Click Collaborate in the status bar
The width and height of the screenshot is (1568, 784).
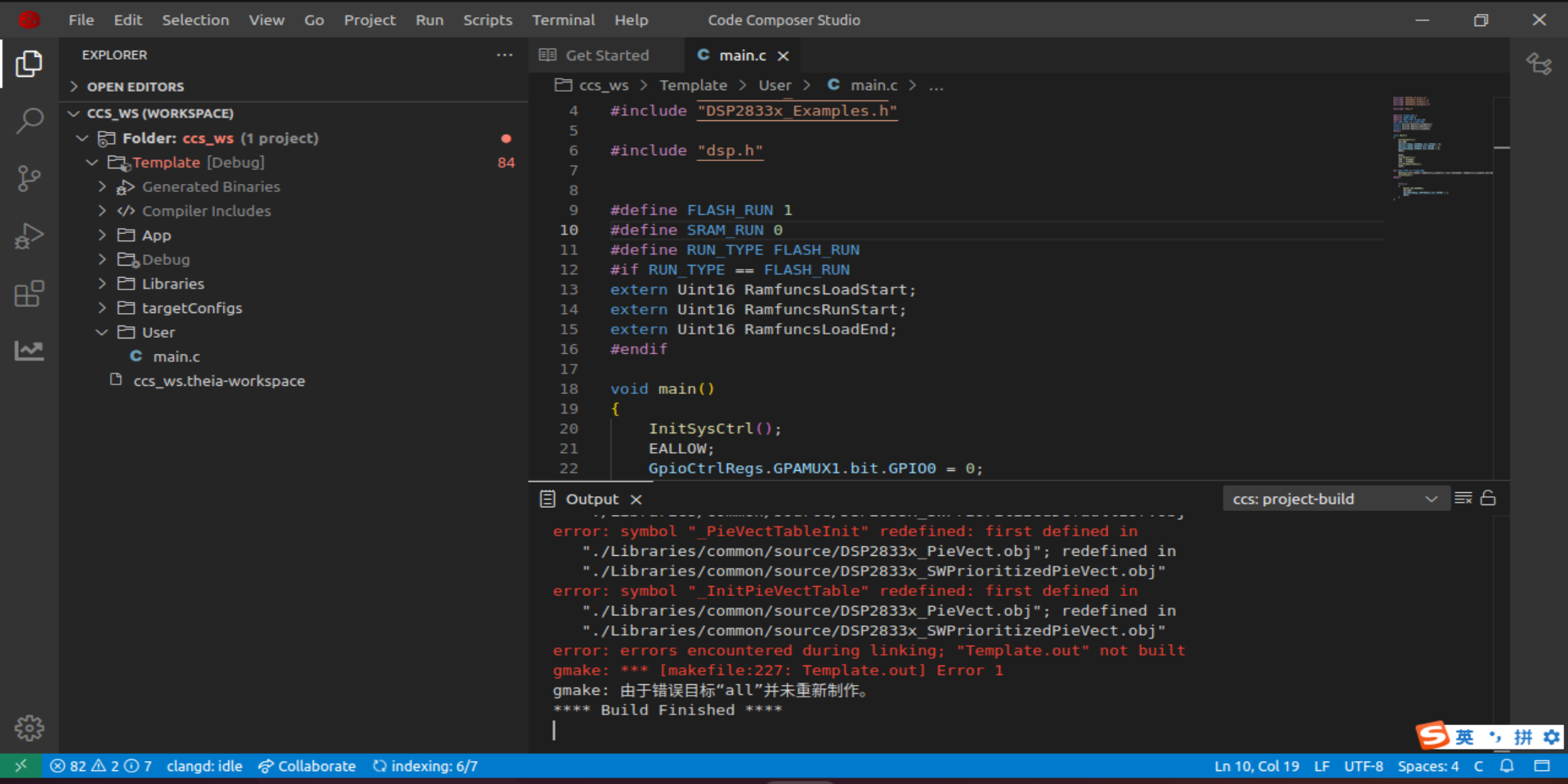point(307,766)
